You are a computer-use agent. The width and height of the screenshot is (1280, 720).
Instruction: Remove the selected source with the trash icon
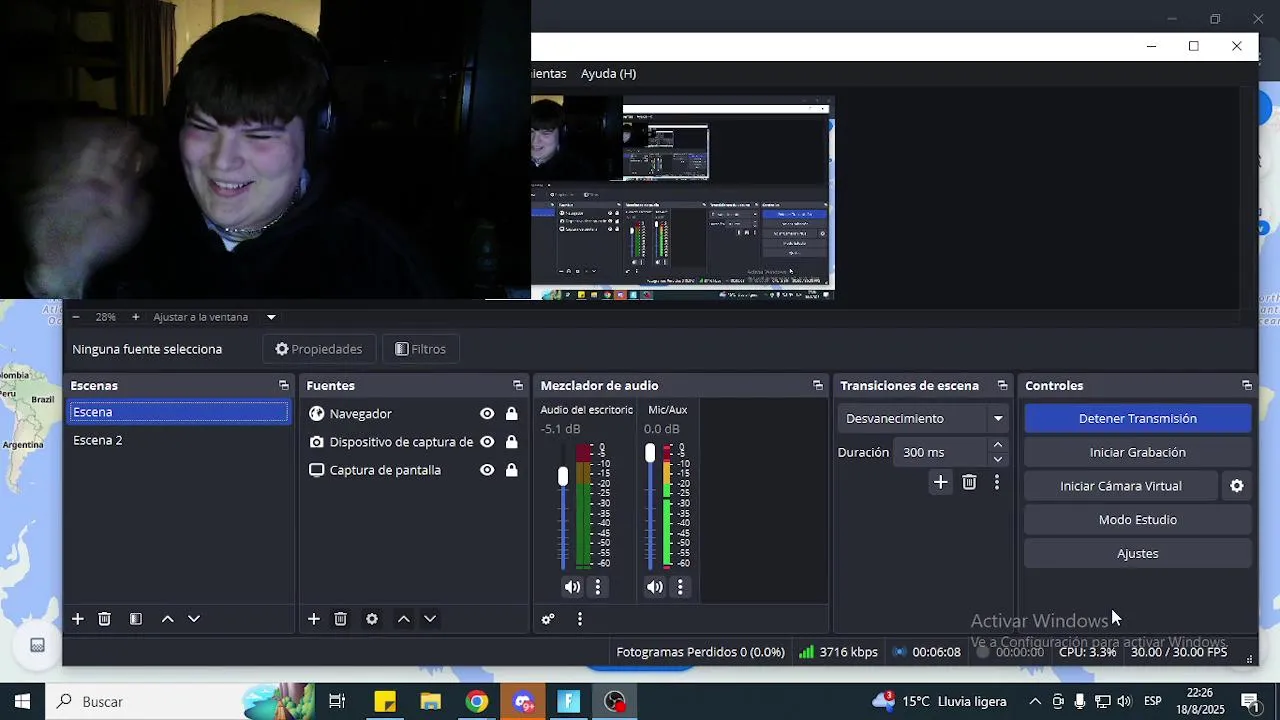[340, 619]
